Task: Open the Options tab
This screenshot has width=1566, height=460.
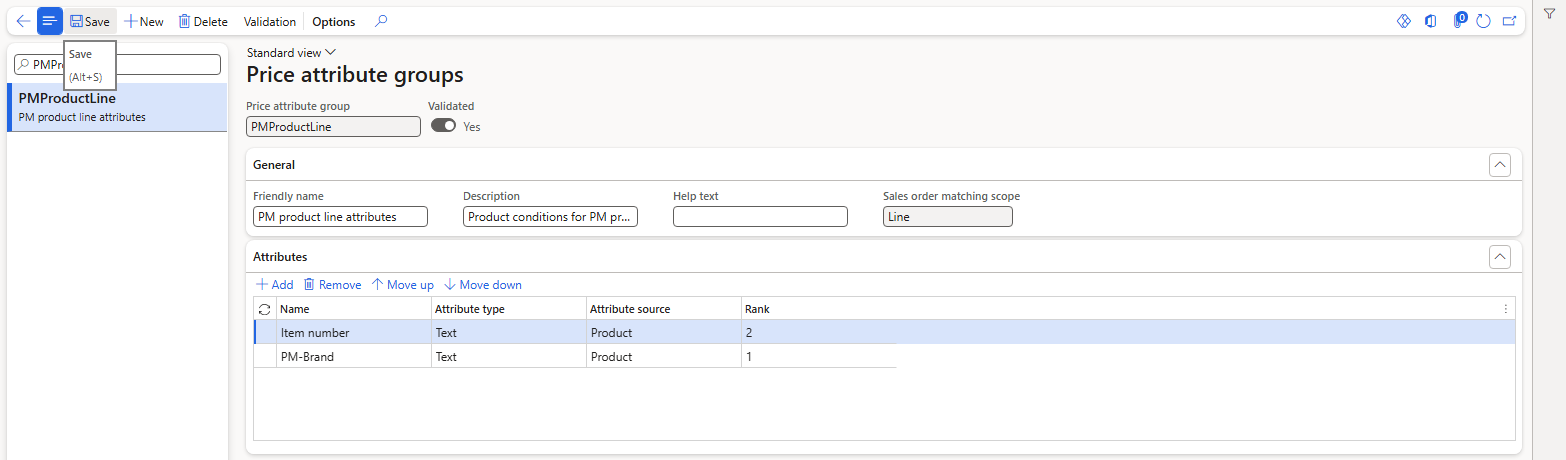Action: [x=333, y=21]
